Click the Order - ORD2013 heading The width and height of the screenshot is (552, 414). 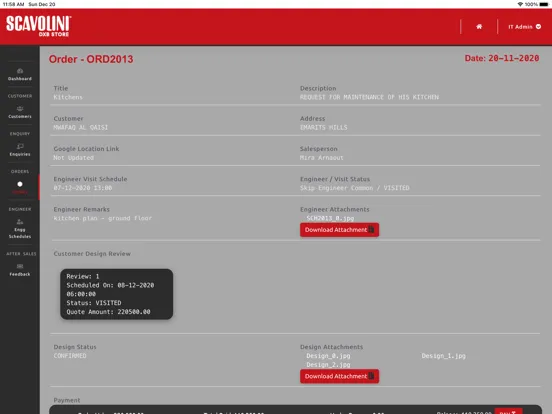click(x=91, y=59)
